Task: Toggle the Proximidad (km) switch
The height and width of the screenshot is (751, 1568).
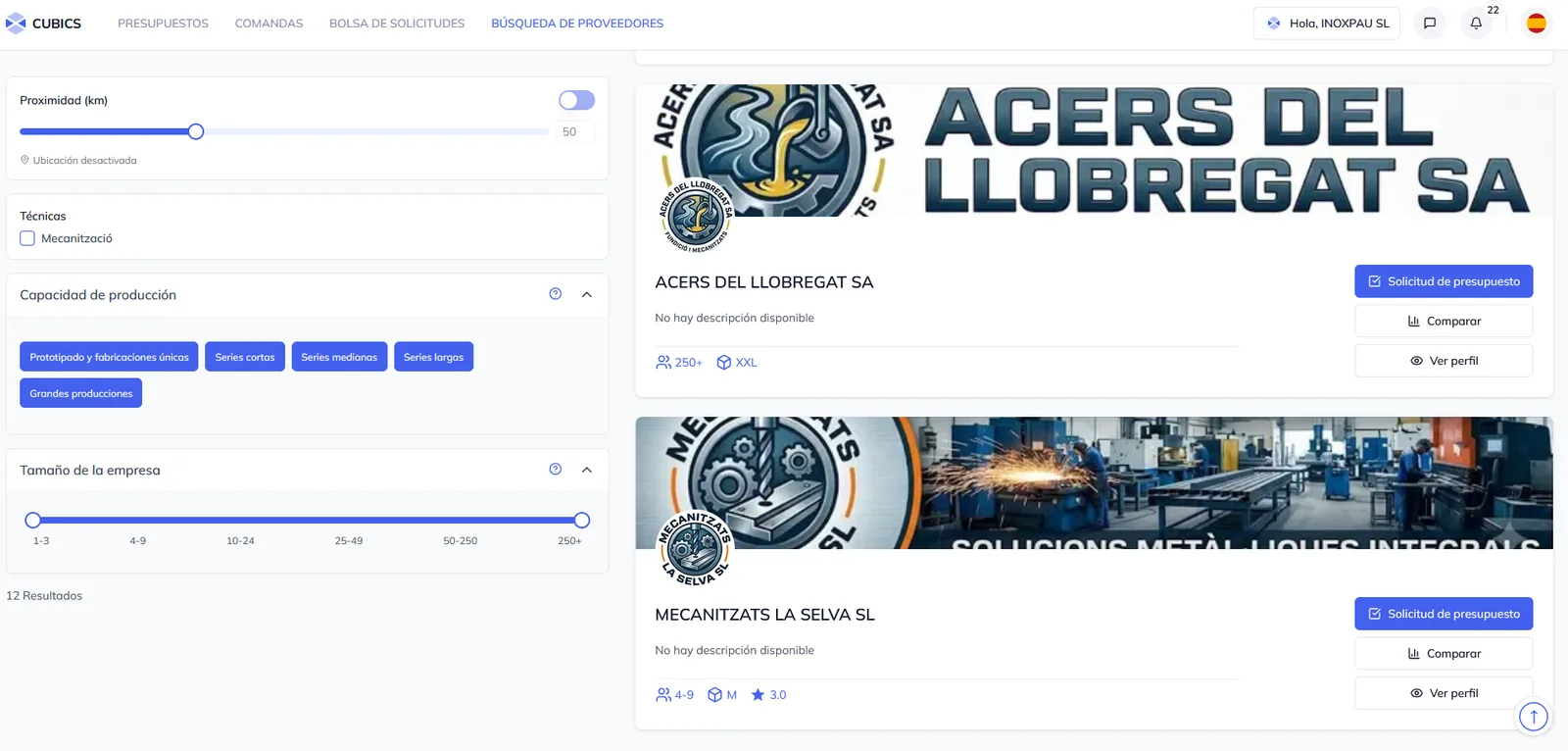Action: click(x=576, y=100)
